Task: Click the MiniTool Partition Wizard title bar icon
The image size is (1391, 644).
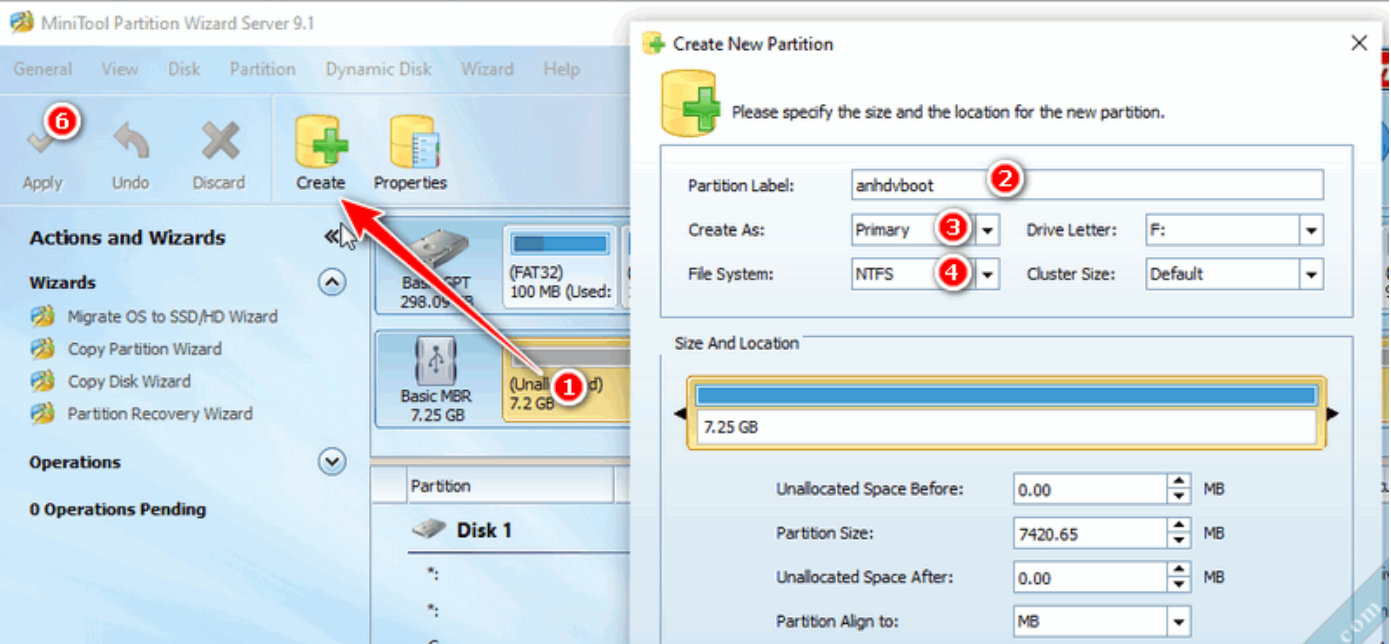Action: pyautogui.click(x=21, y=22)
